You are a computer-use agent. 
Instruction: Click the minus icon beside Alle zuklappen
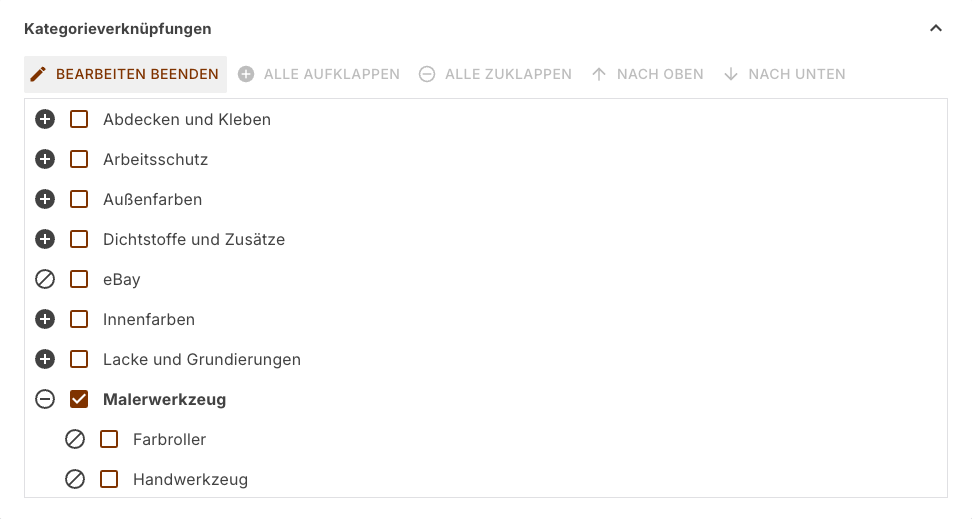click(426, 74)
